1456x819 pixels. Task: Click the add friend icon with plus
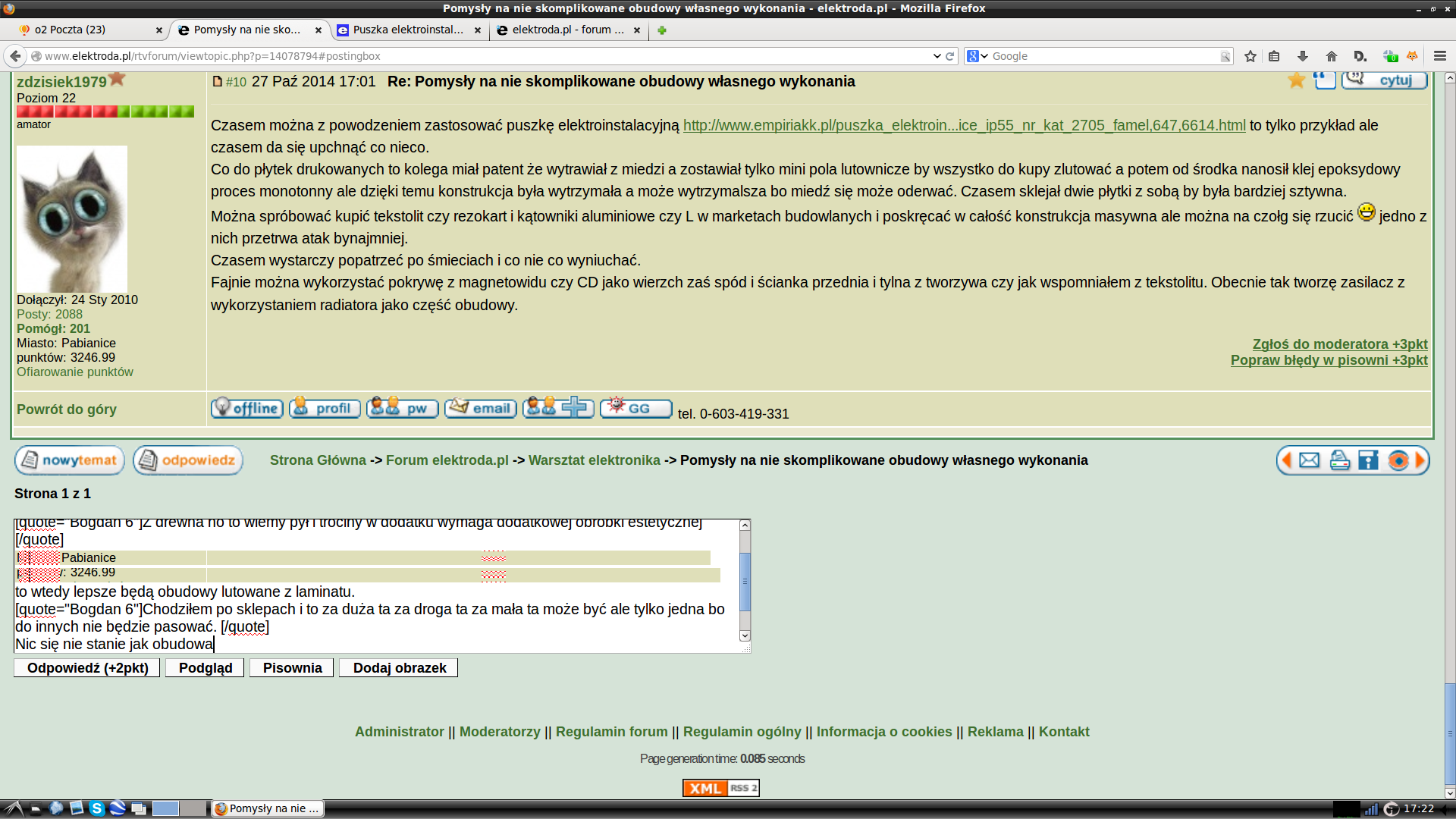[558, 408]
